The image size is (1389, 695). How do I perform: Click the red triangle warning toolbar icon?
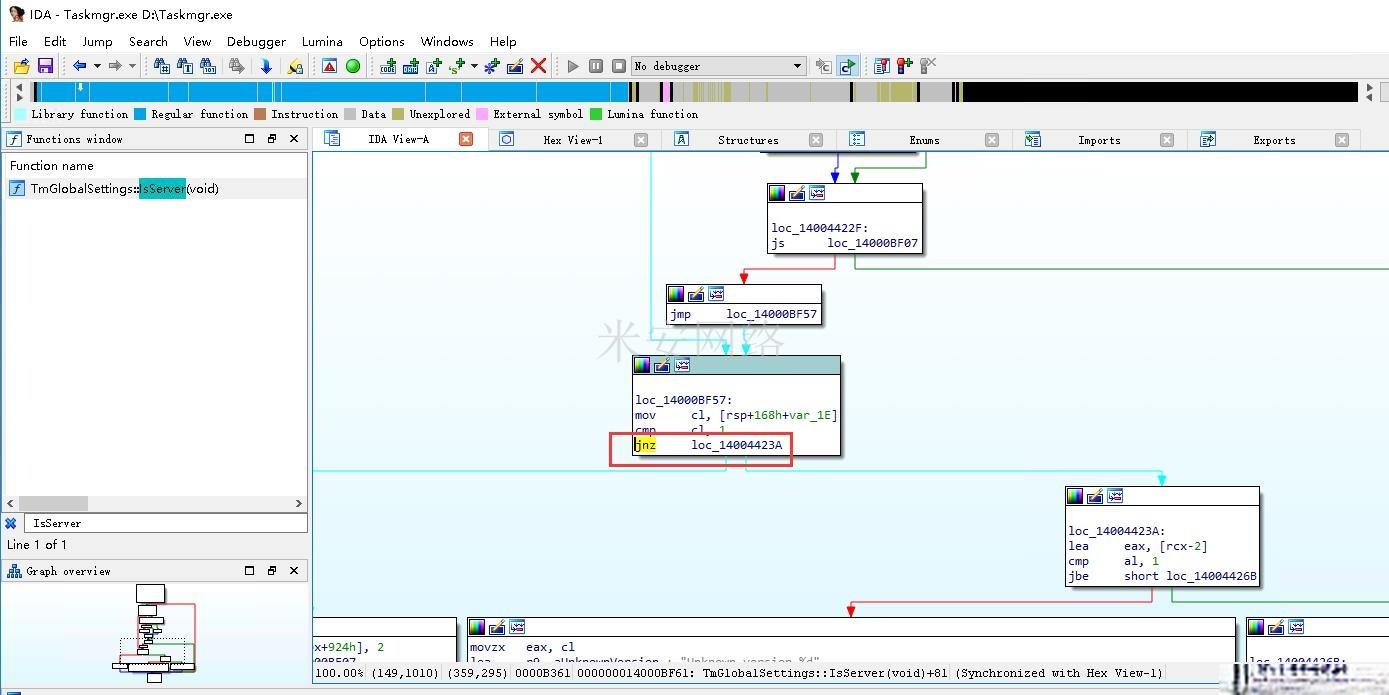330,66
